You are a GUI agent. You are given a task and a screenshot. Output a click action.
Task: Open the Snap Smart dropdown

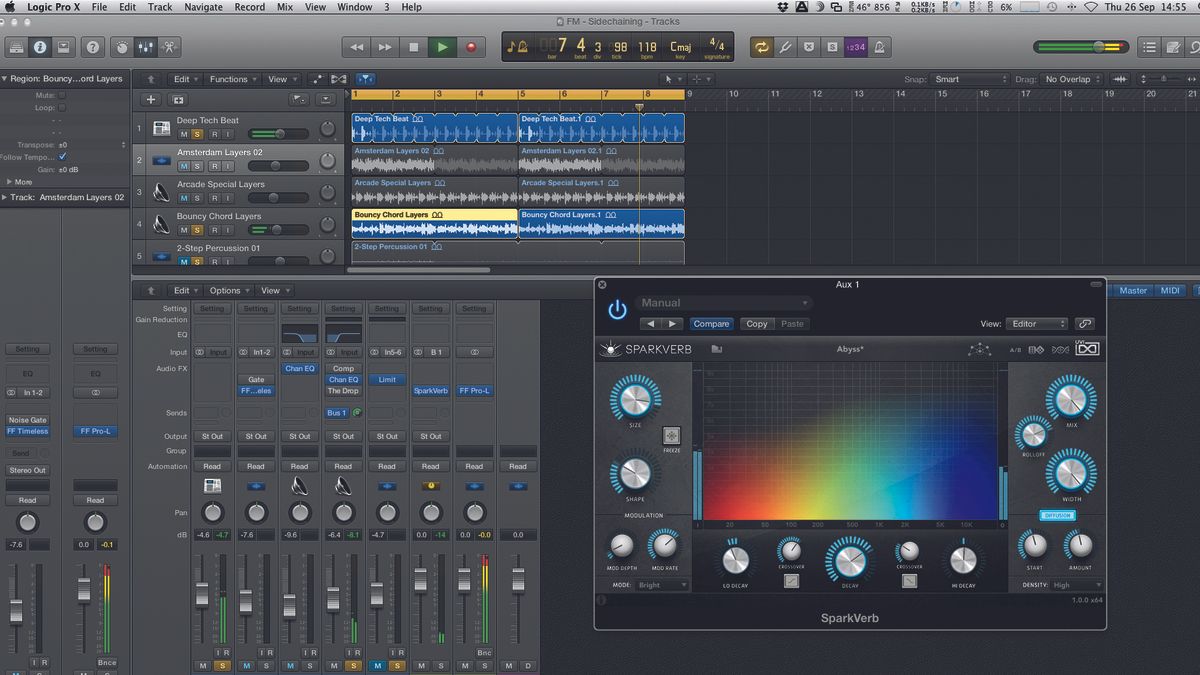(x=968, y=78)
